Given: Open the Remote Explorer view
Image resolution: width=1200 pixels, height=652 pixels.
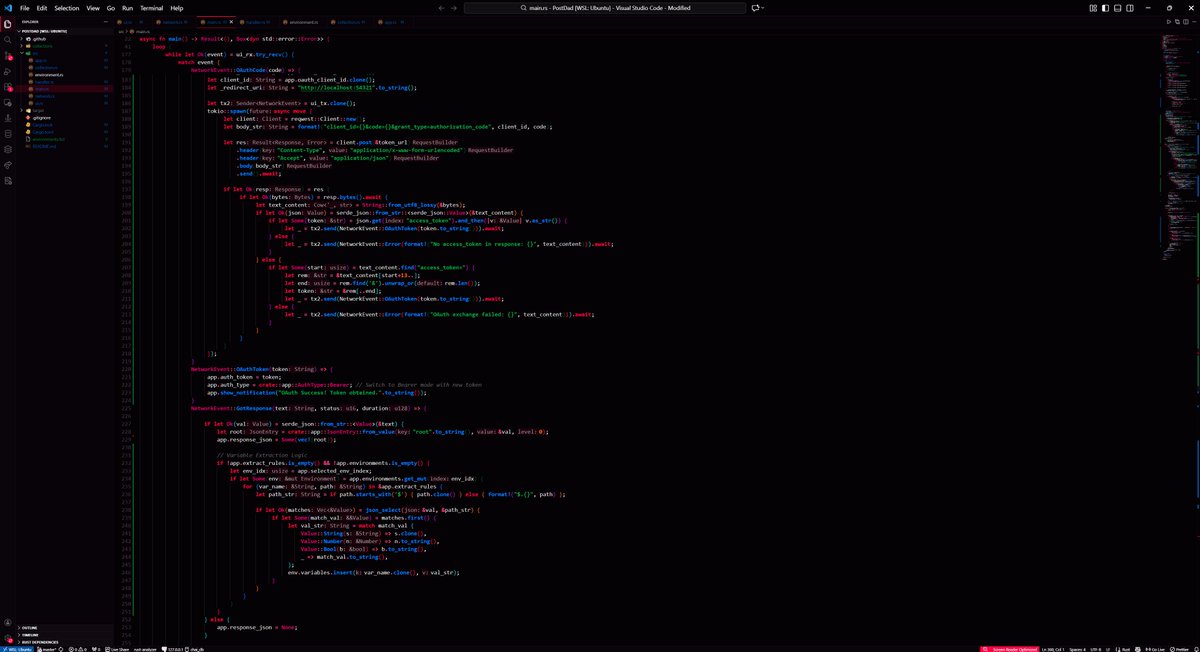Looking at the screenshot, I should [8, 103].
